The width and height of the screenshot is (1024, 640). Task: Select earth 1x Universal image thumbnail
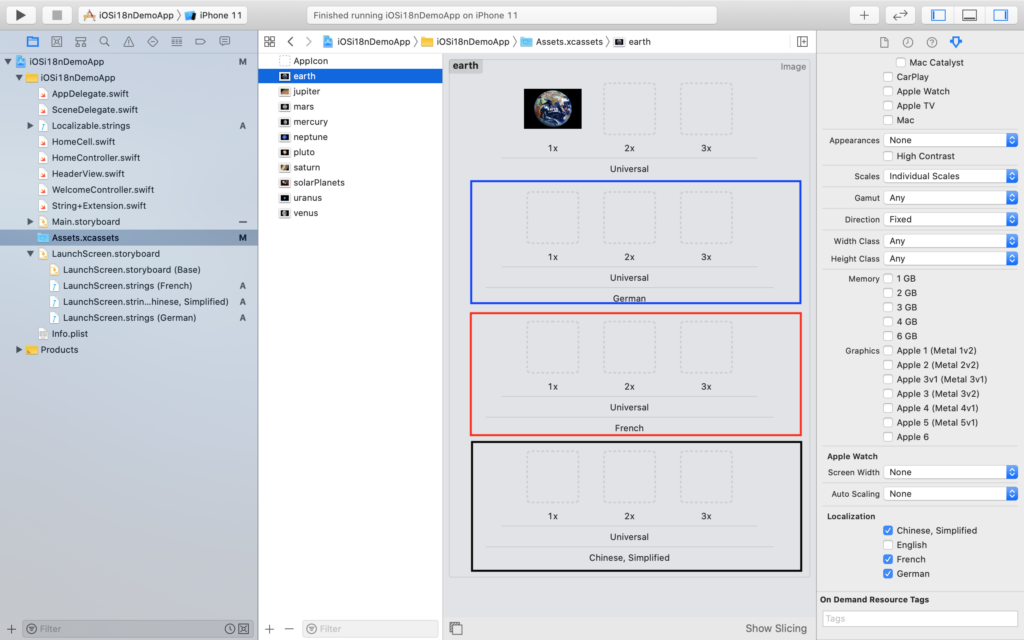click(x=552, y=108)
